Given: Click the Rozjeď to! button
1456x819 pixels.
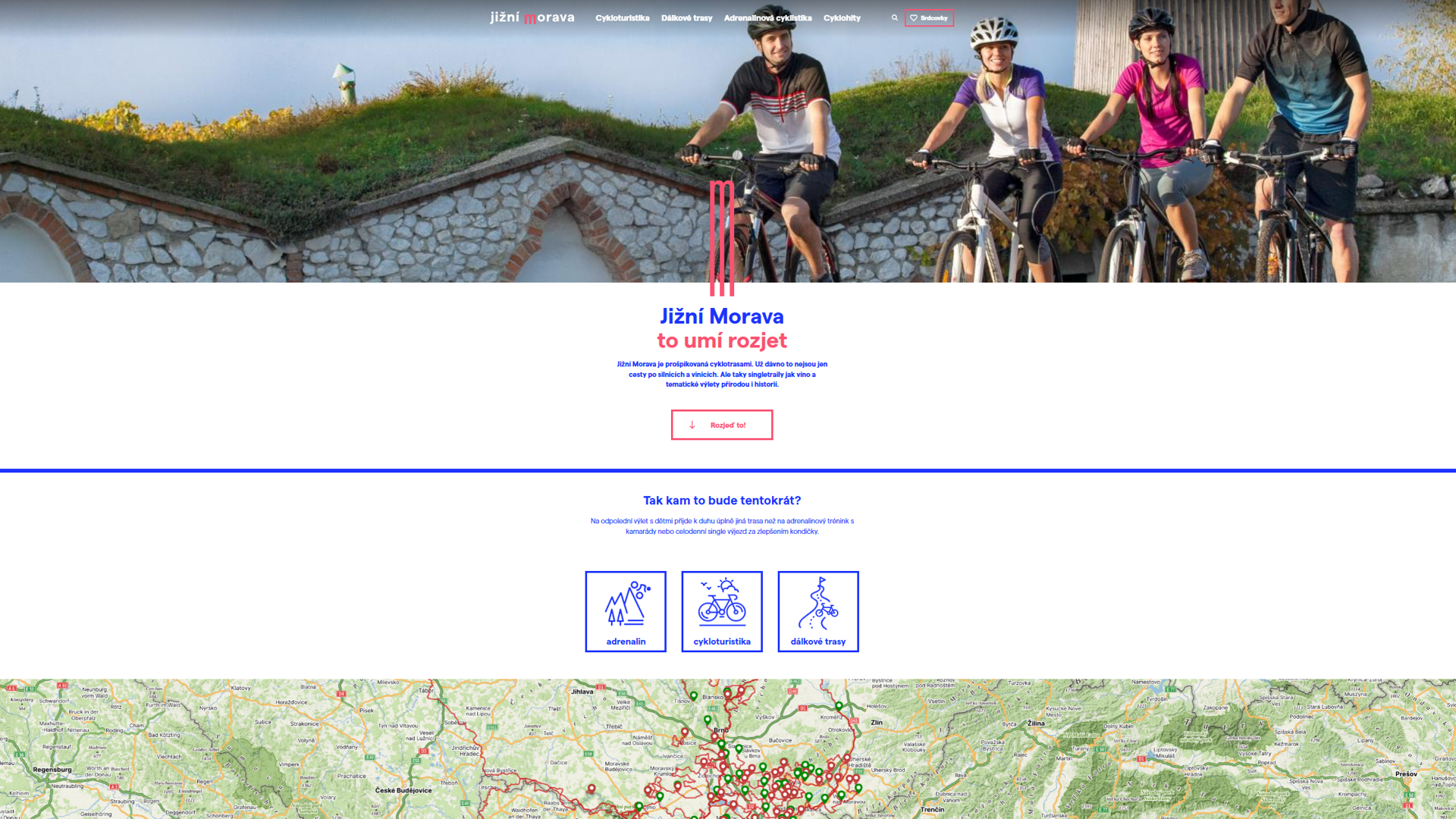Looking at the screenshot, I should pos(722,425).
